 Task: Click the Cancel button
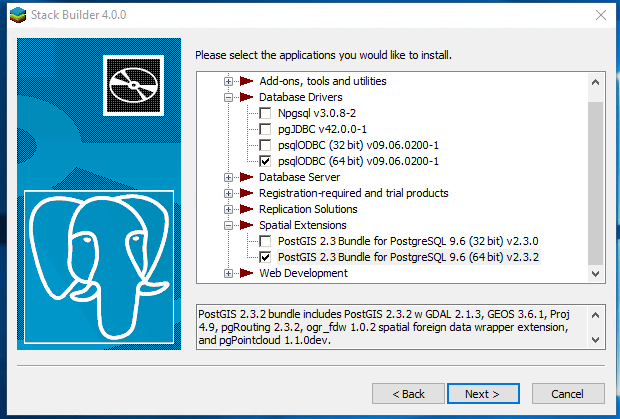tap(568, 394)
